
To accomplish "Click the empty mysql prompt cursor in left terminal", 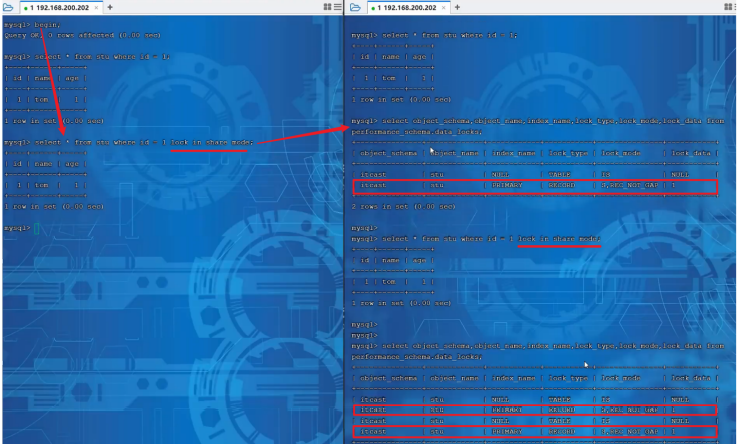I will (36, 228).
